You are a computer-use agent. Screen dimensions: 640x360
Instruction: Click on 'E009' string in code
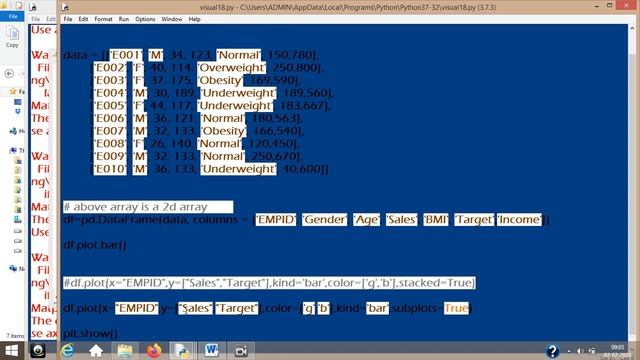(x=110, y=156)
